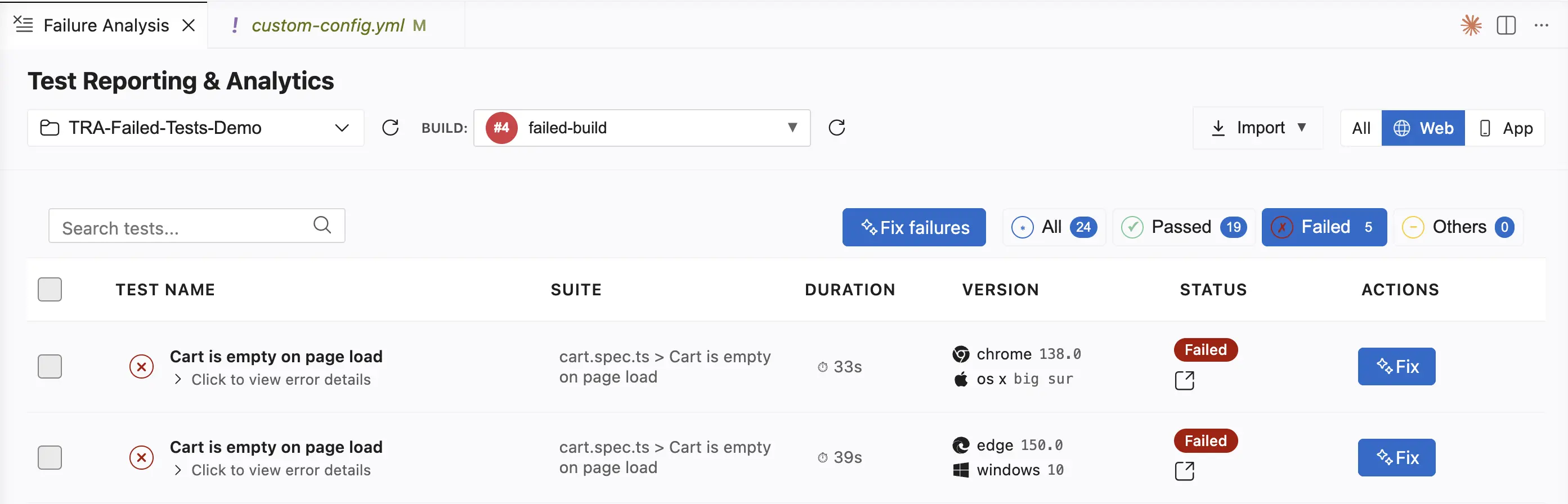
Task: Select the Web platform filter
Action: [1423, 128]
